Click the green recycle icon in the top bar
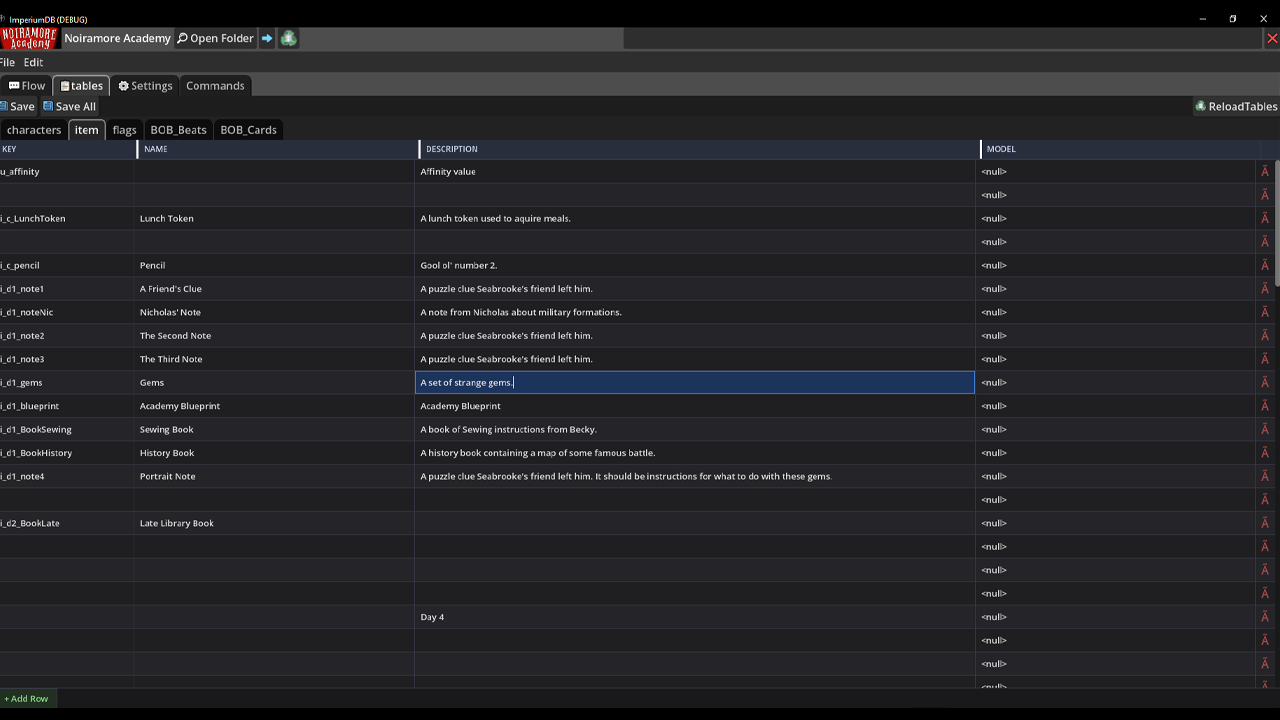The width and height of the screenshot is (1280, 720). pyautogui.click(x=288, y=38)
